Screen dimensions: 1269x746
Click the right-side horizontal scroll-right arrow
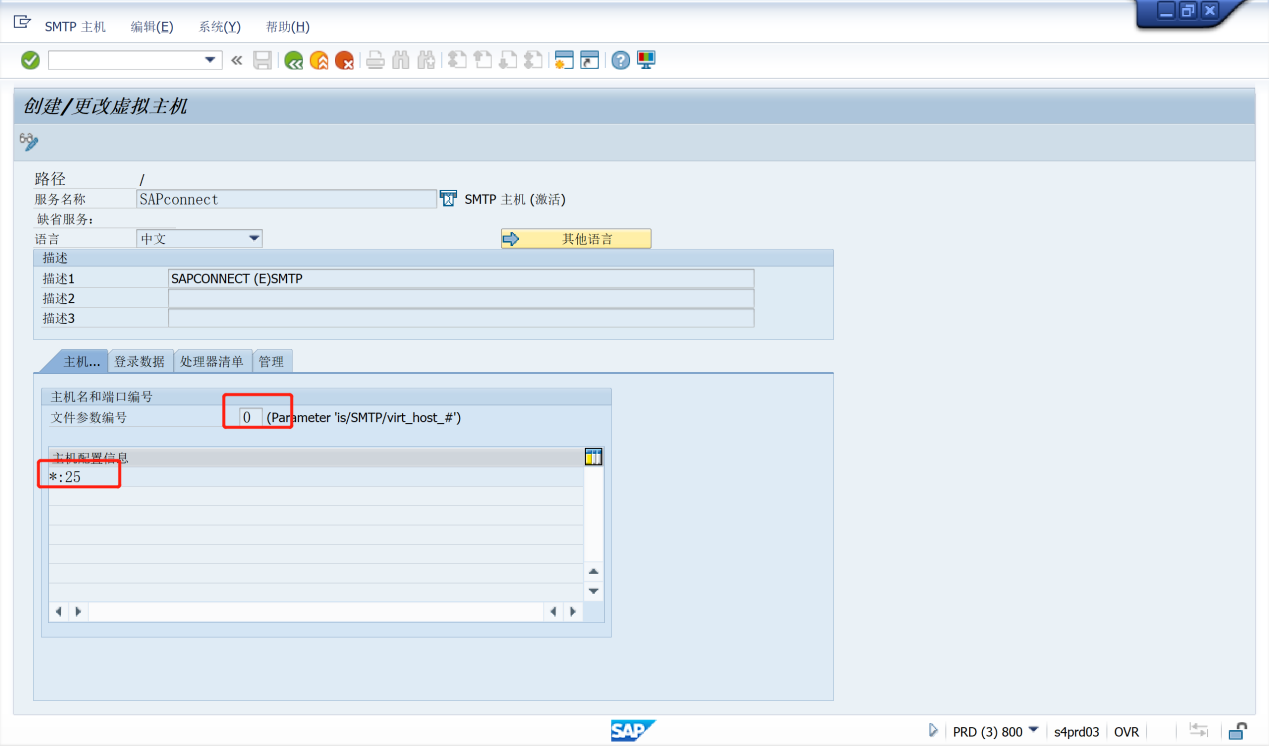pyautogui.click(x=572, y=611)
